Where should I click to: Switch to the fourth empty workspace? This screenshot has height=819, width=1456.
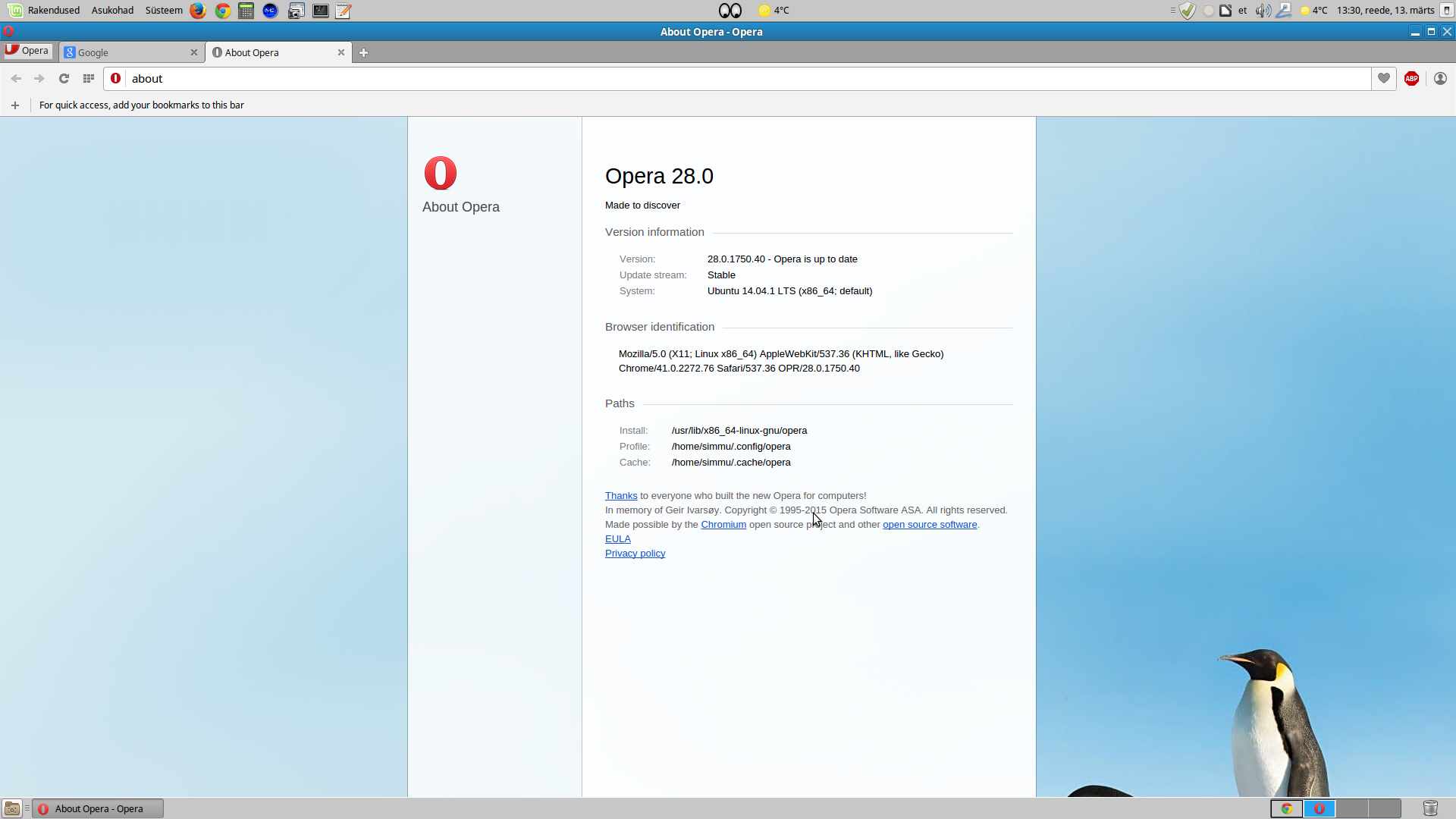1385,808
